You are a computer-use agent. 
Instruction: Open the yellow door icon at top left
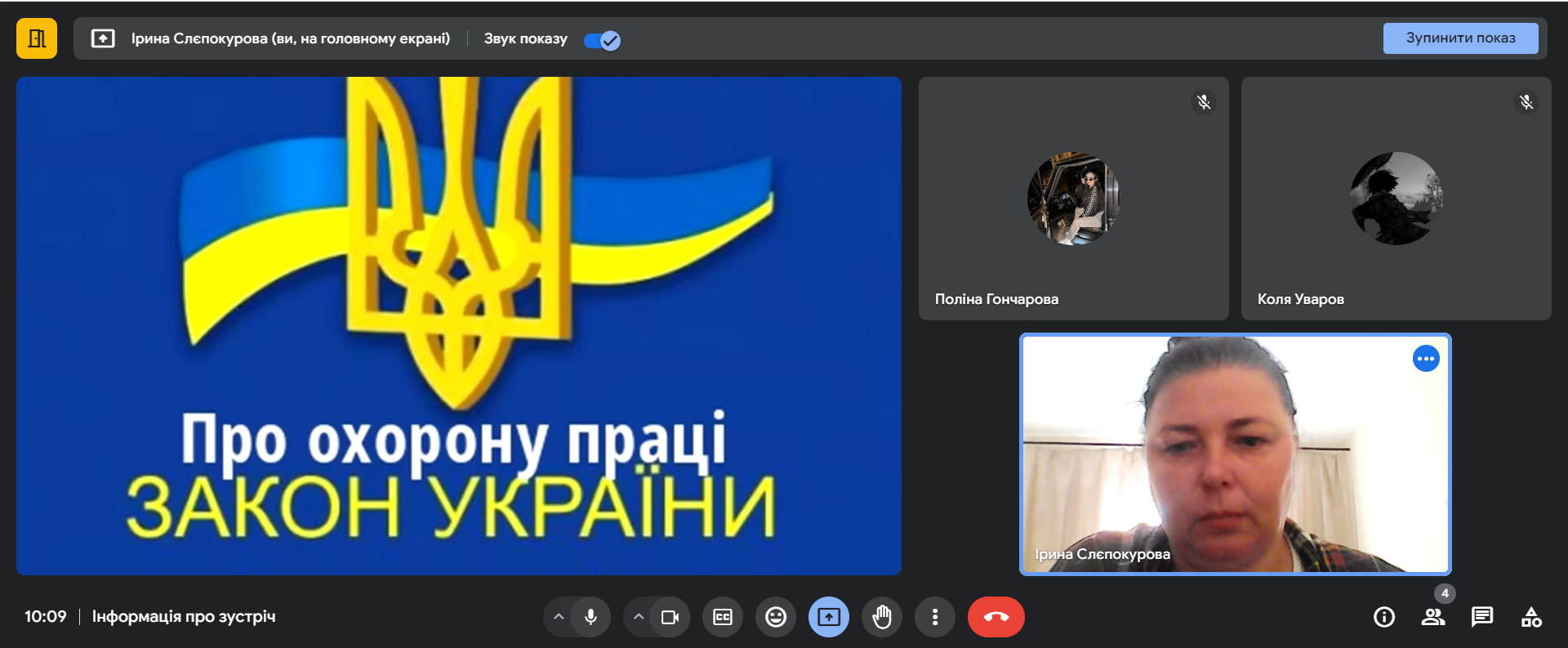[x=37, y=38]
